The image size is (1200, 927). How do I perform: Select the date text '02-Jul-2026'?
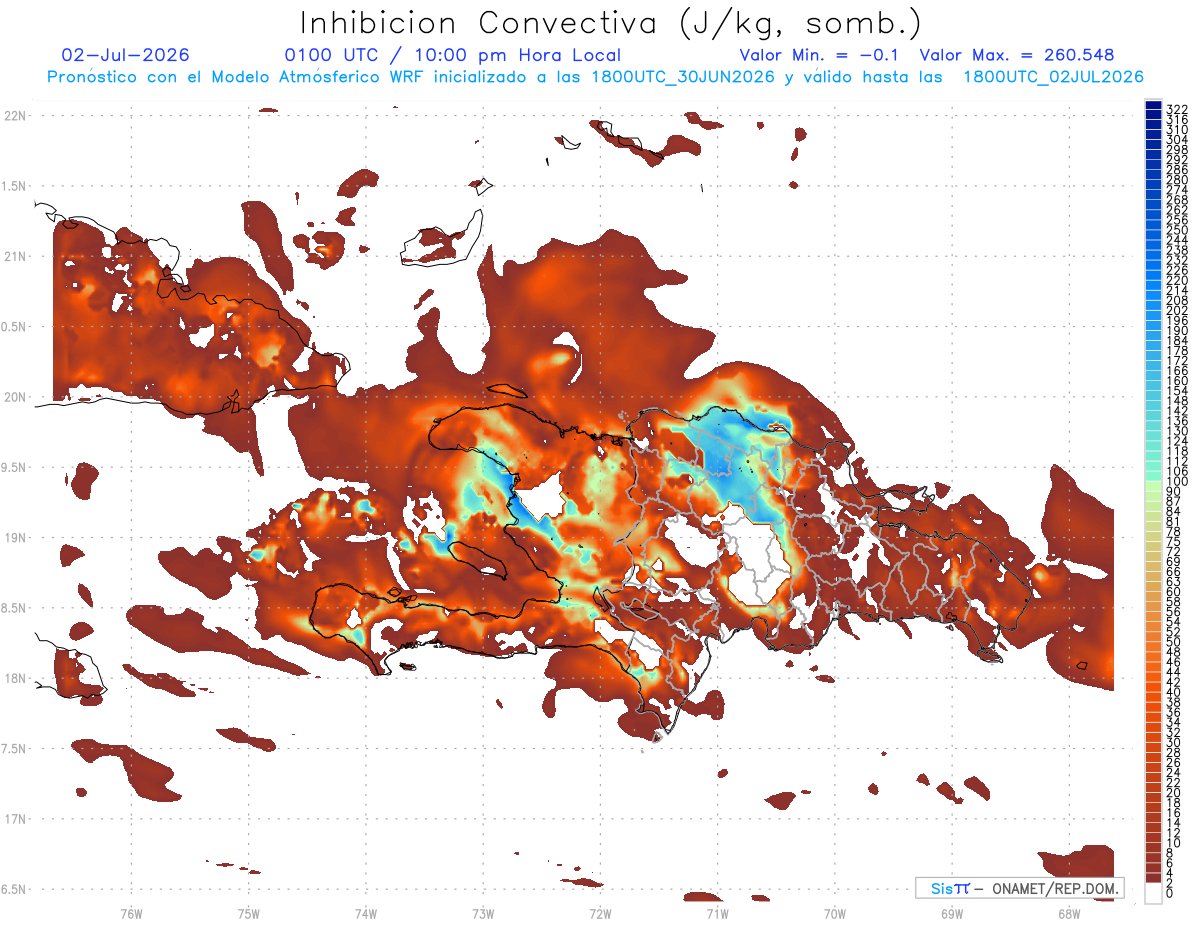point(125,56)
